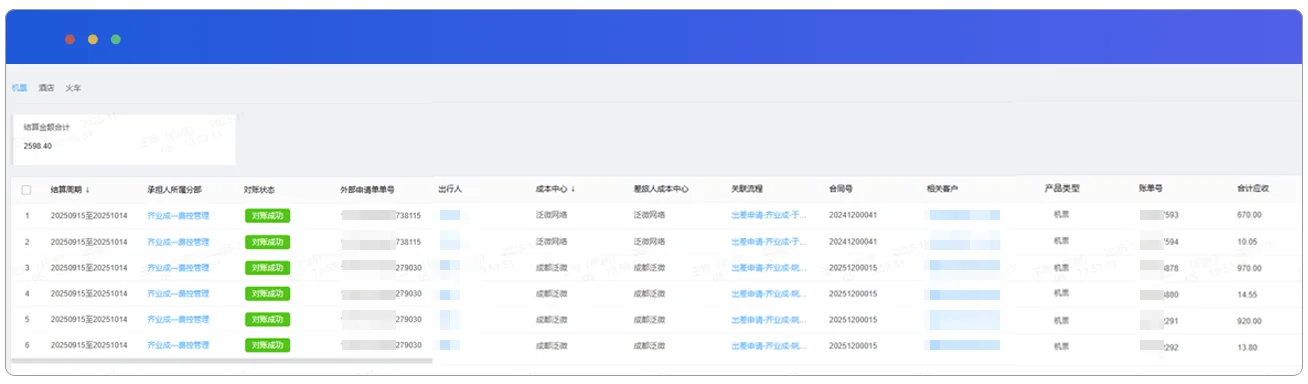The width and height of the screenshot is (1308, 384).
Task: Click the green window dot in title bar
Action: point(116,39)
